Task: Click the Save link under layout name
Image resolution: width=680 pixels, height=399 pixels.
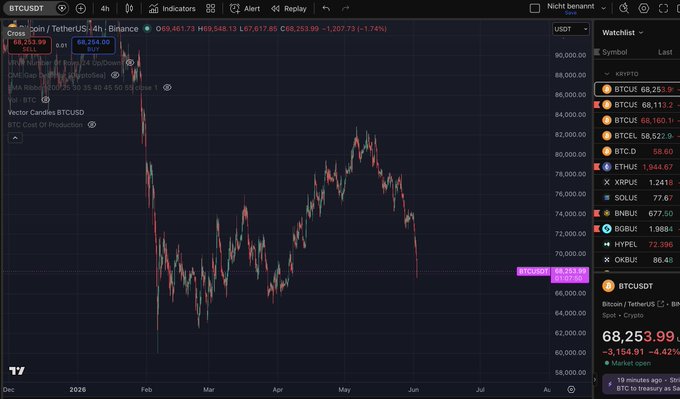Action: (570, 13)
